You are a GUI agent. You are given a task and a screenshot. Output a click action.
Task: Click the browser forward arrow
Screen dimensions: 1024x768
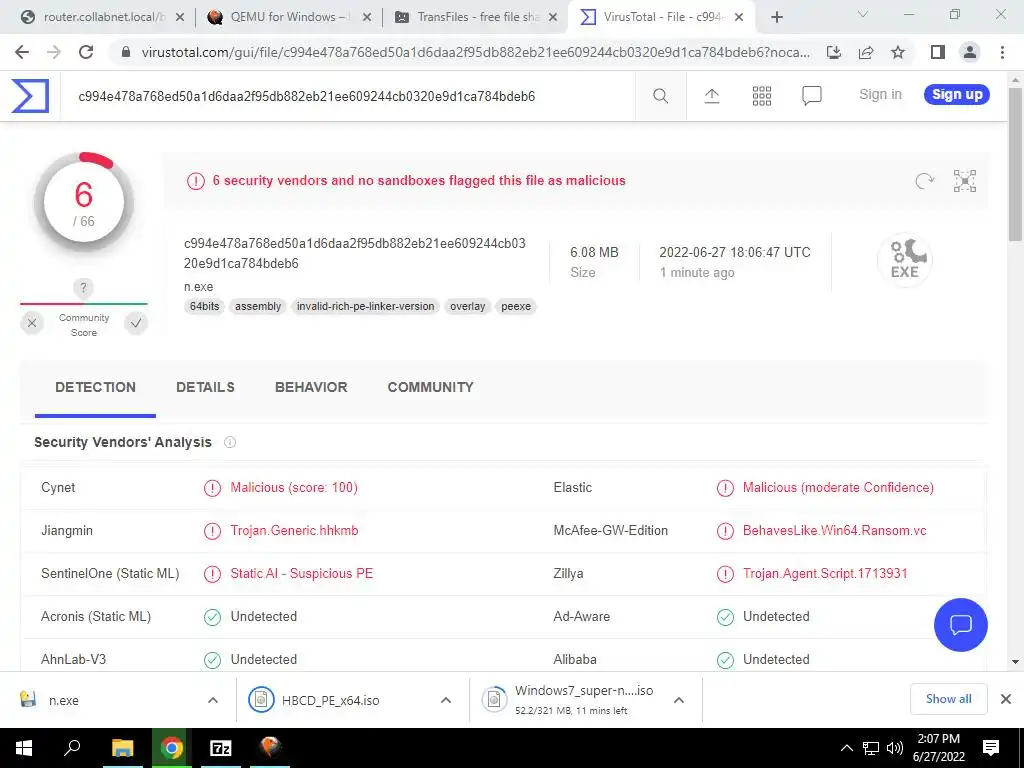(54, 52)
